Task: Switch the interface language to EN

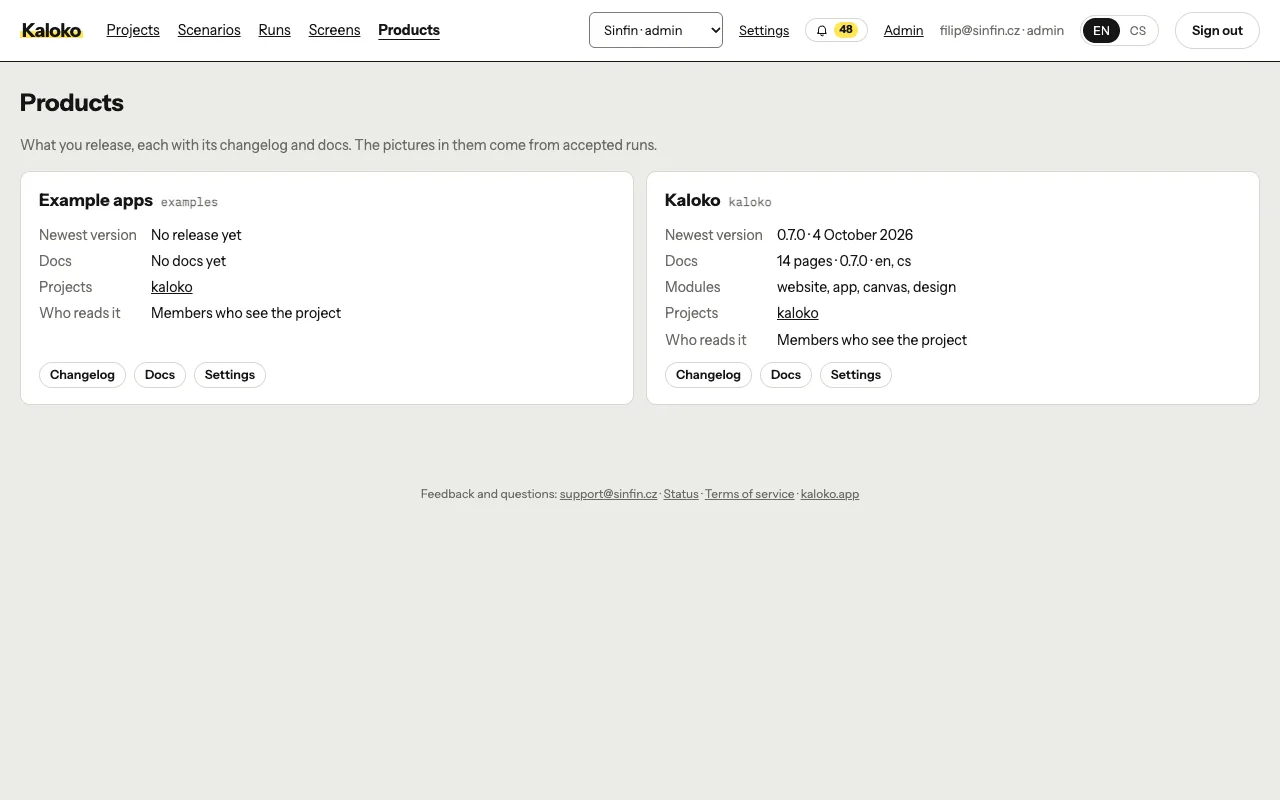Action: 1101,30
